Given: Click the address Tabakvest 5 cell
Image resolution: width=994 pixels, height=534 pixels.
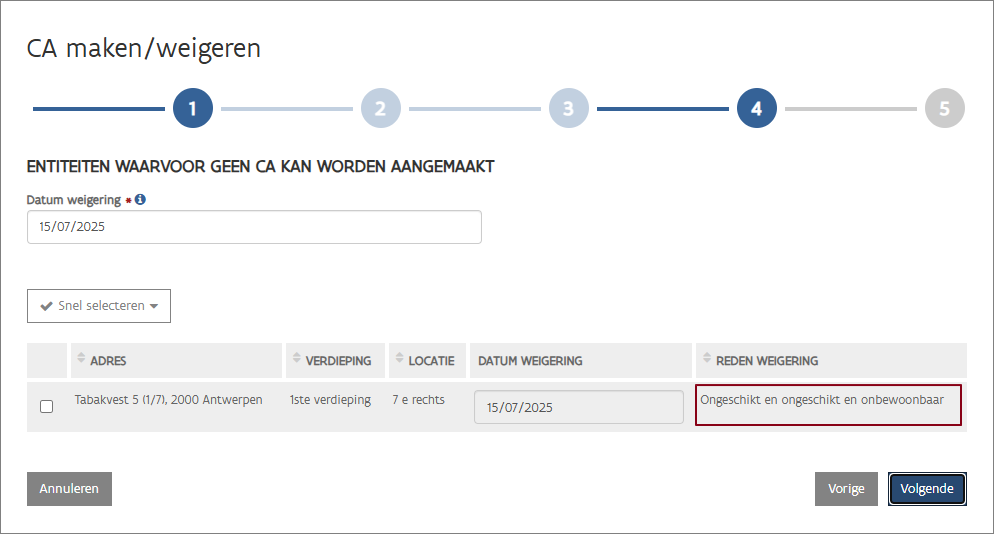Looking at the screenshot, I should 168,400.
